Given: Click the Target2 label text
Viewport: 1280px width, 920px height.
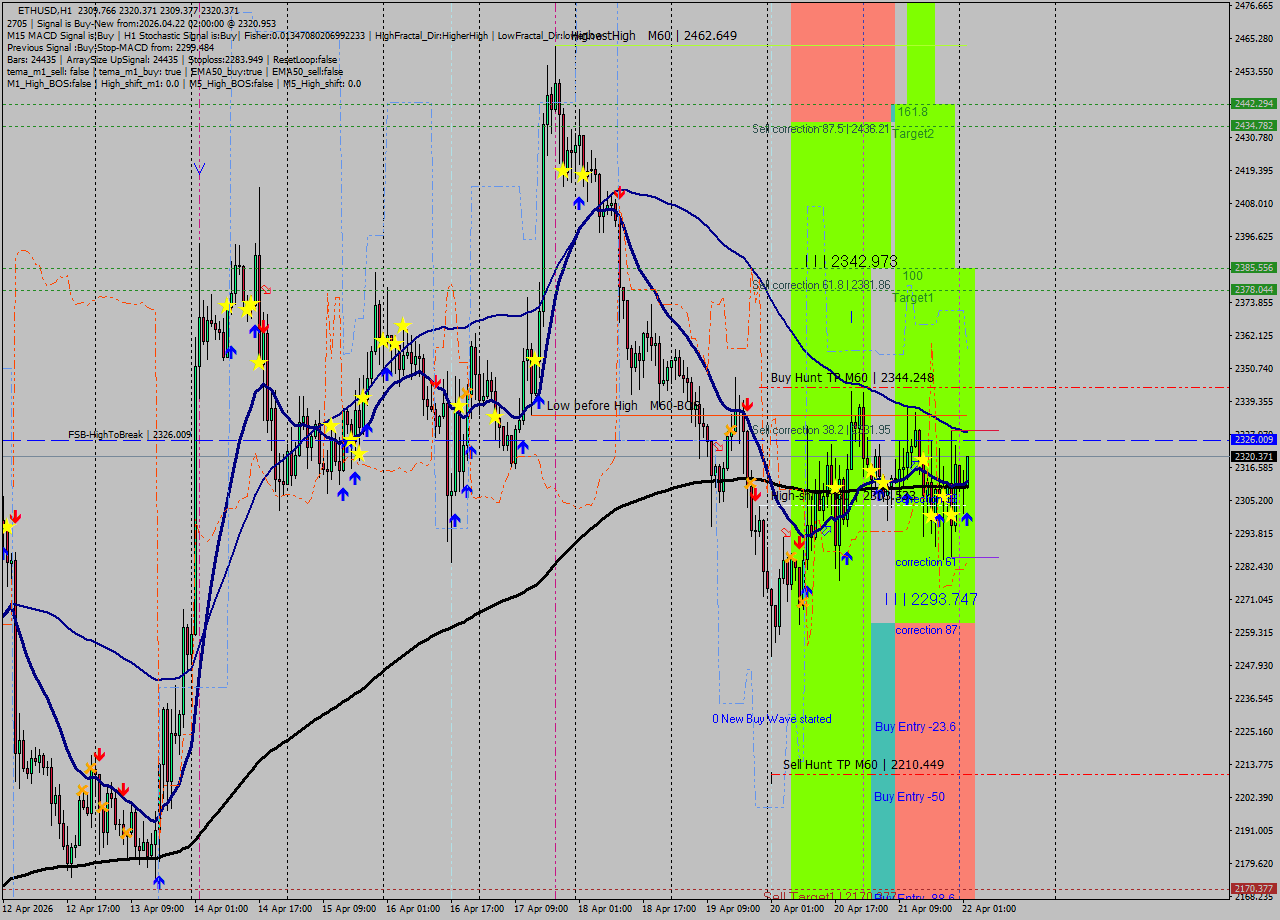Looking at the screenshot, I should click(x=913, y=133).
